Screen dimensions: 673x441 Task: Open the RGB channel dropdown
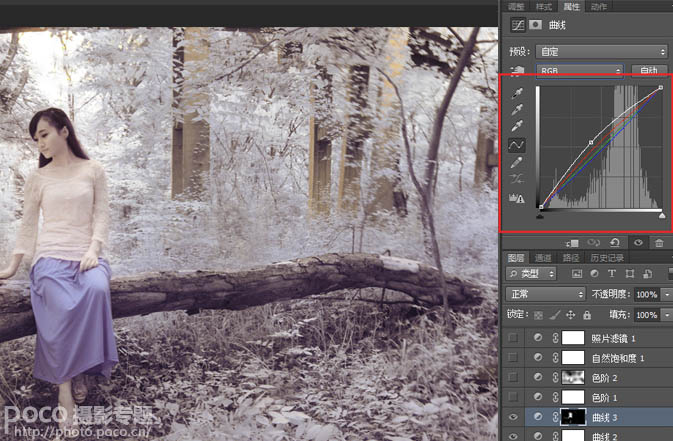pos(579,71)
